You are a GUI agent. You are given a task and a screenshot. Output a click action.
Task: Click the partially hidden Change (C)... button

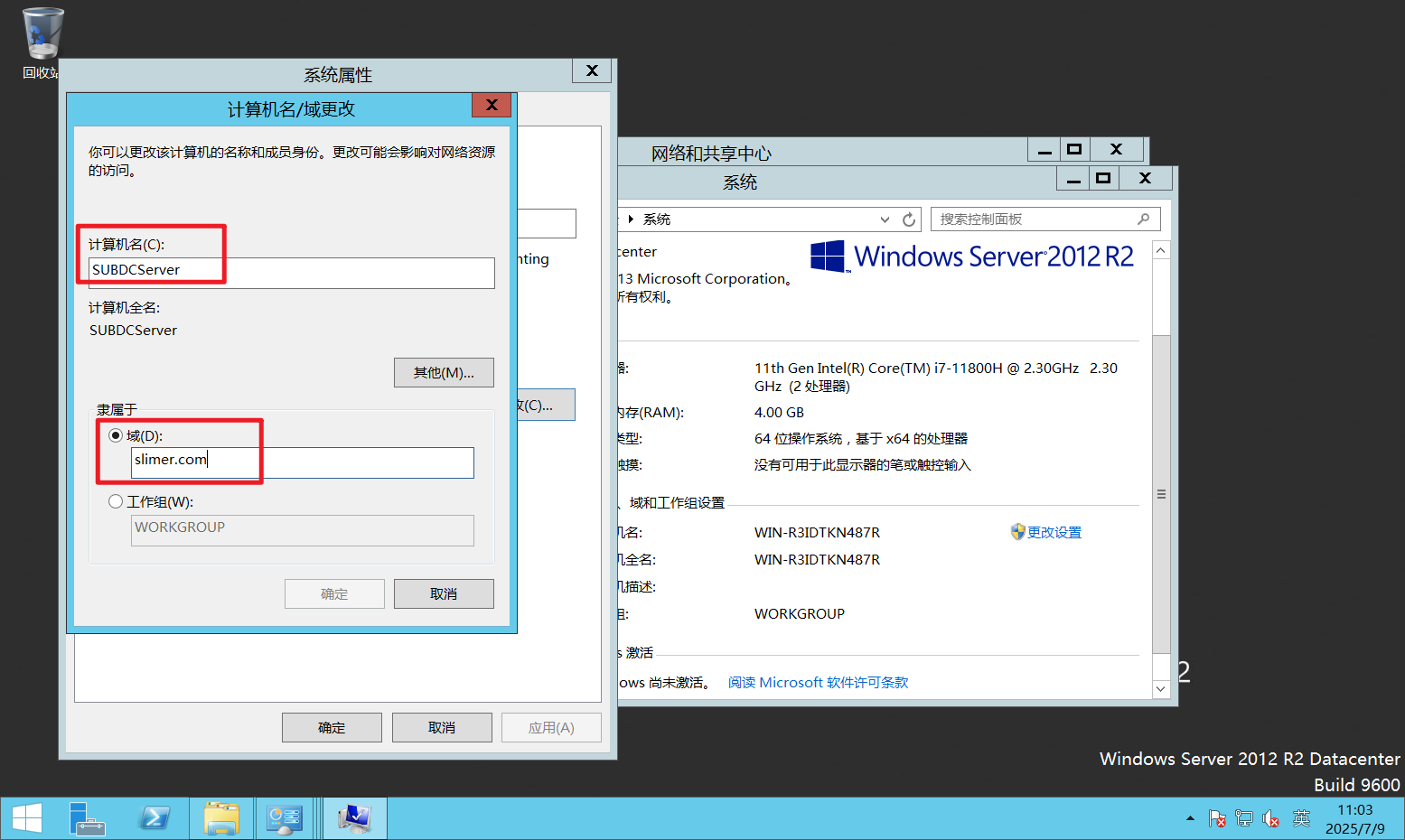click(x=546, y=405)
